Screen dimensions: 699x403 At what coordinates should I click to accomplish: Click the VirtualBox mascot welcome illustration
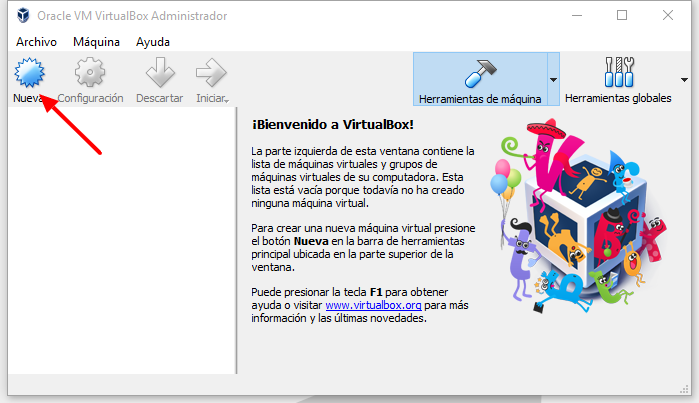pyautogui.click(x=578, y=216)
